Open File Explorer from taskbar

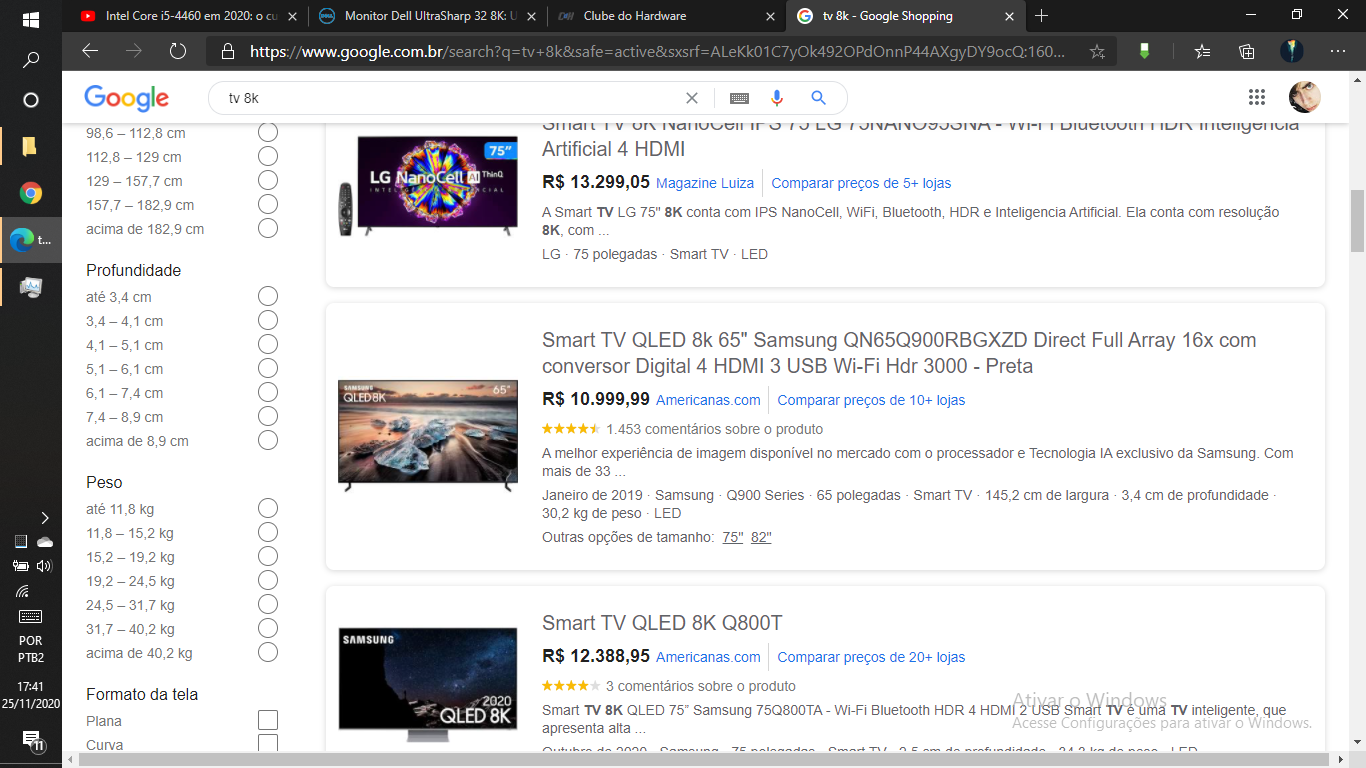point(30,147)
